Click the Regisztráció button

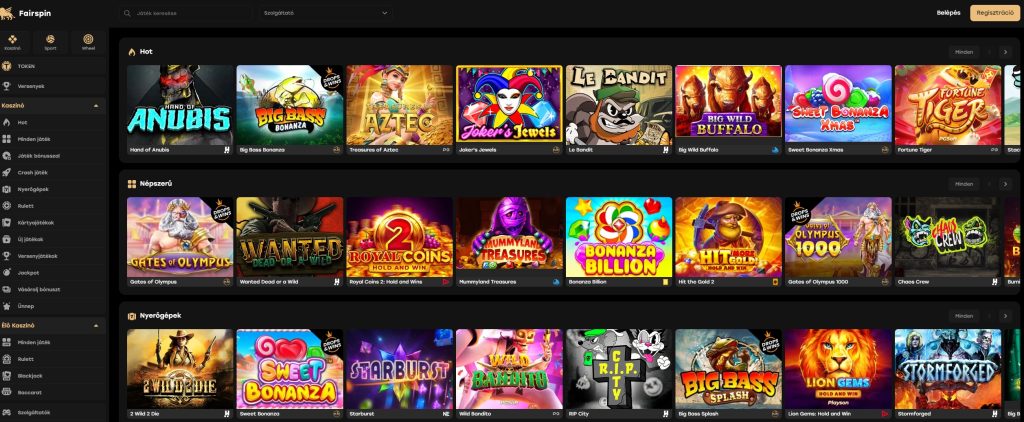pos(995,13)
